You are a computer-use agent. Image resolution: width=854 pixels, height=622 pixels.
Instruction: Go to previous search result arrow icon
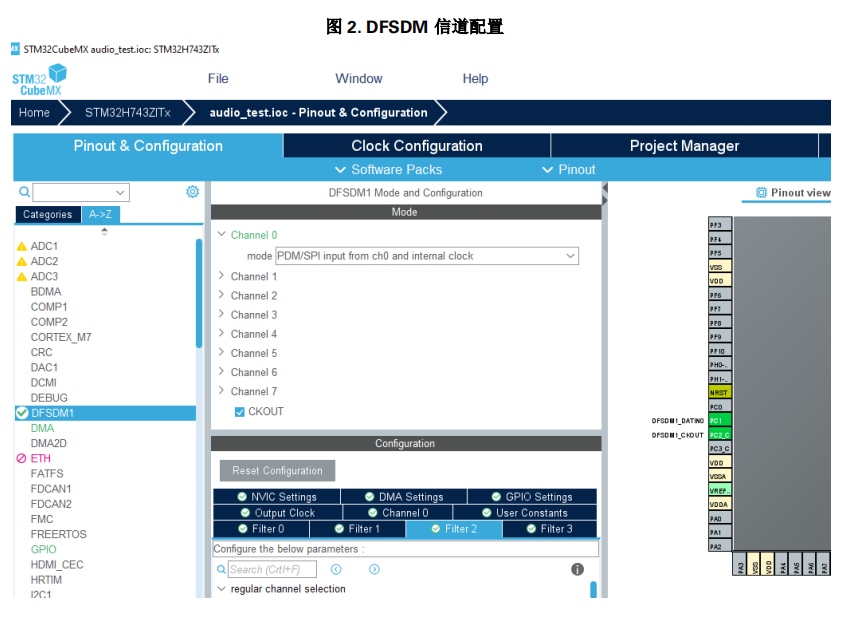336,569
